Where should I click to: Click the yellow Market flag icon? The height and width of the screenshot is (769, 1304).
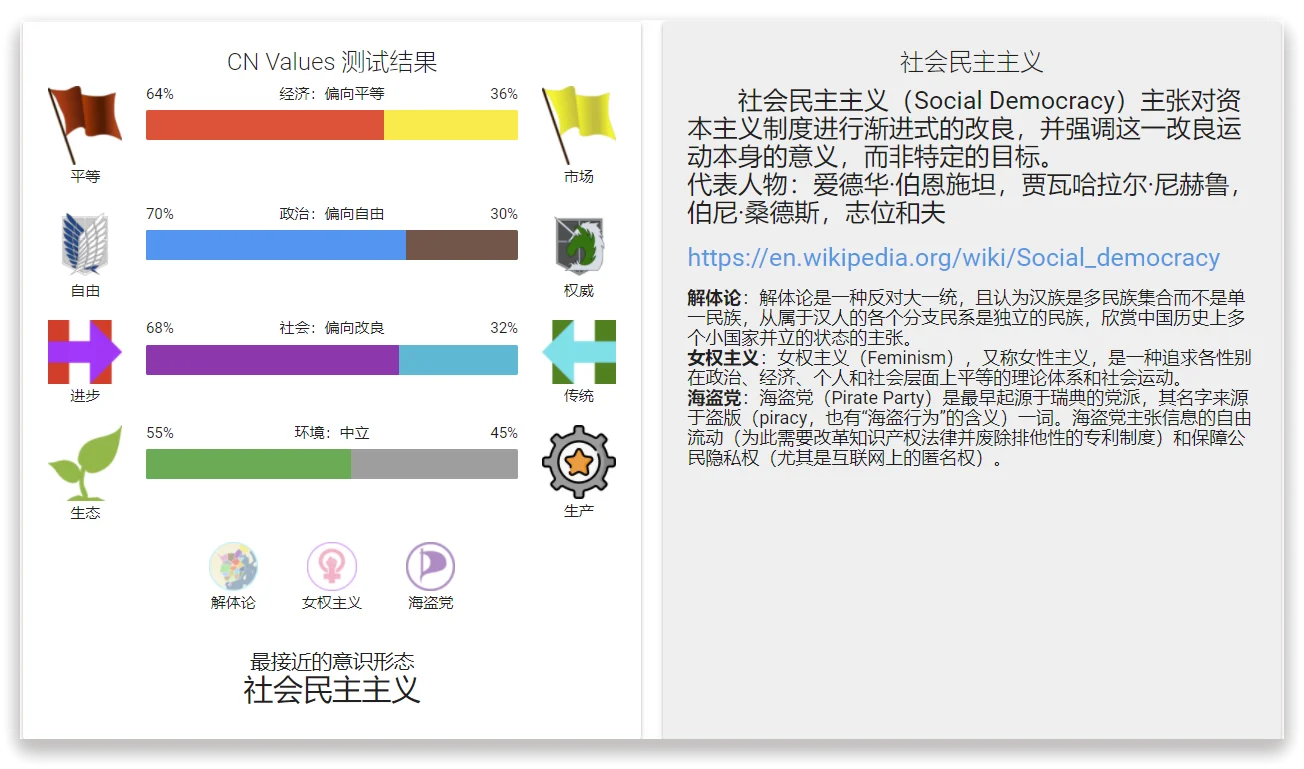coord(578,124)
